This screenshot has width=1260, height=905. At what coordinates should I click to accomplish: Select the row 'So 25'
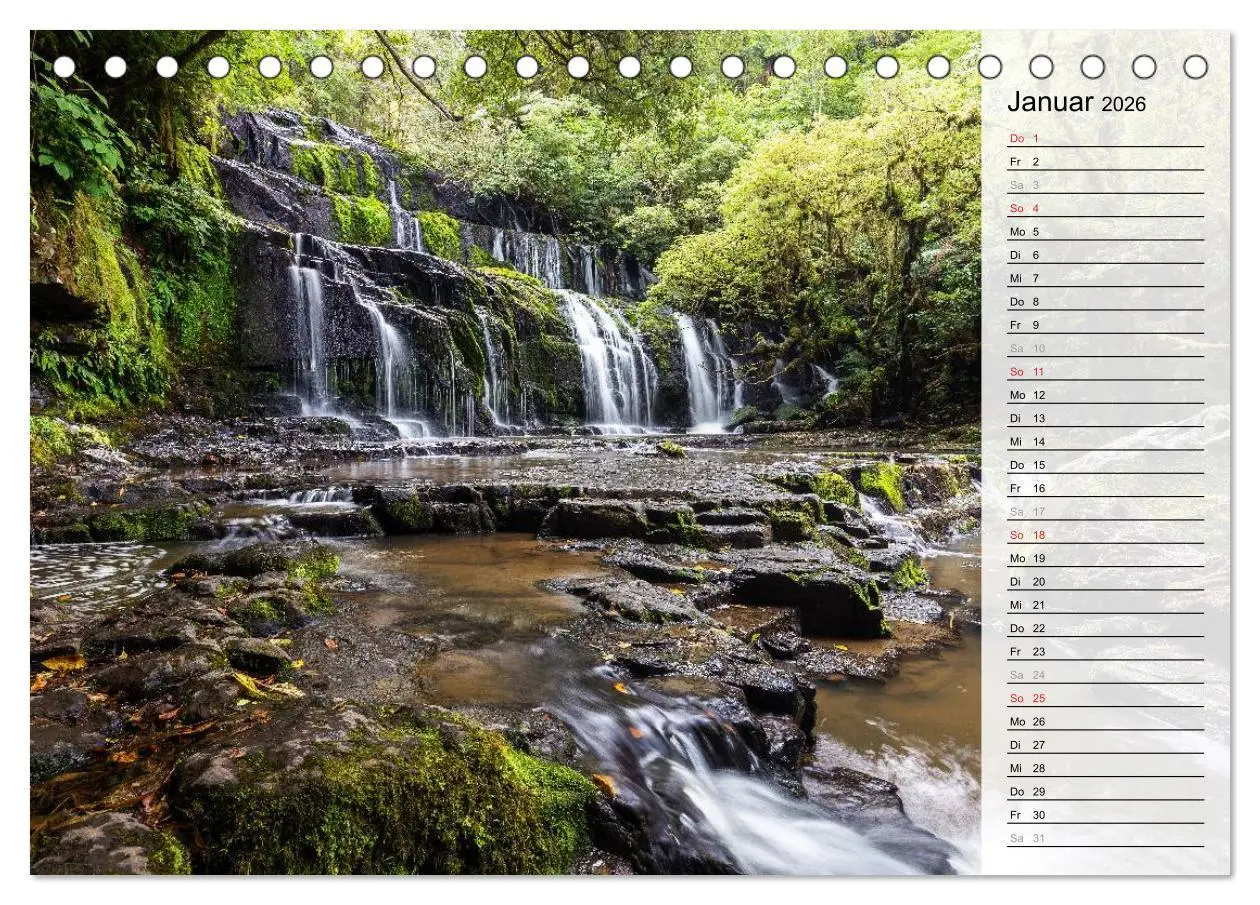(x=1105, y=697)
